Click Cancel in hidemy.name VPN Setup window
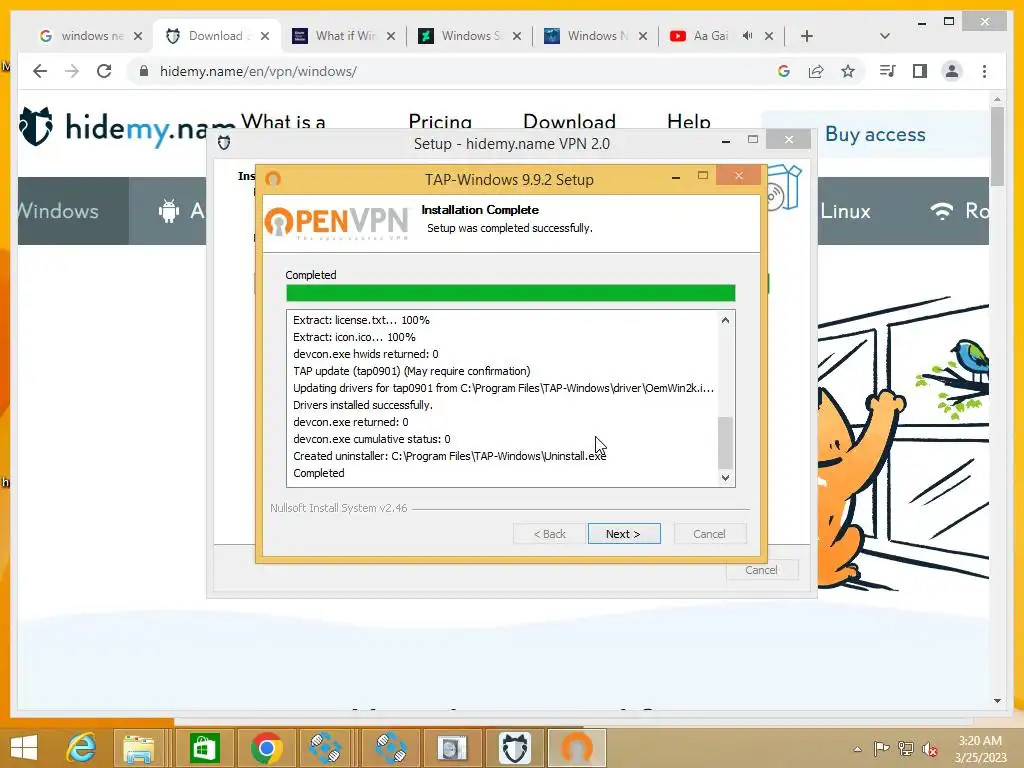 (x=761, y=569)
